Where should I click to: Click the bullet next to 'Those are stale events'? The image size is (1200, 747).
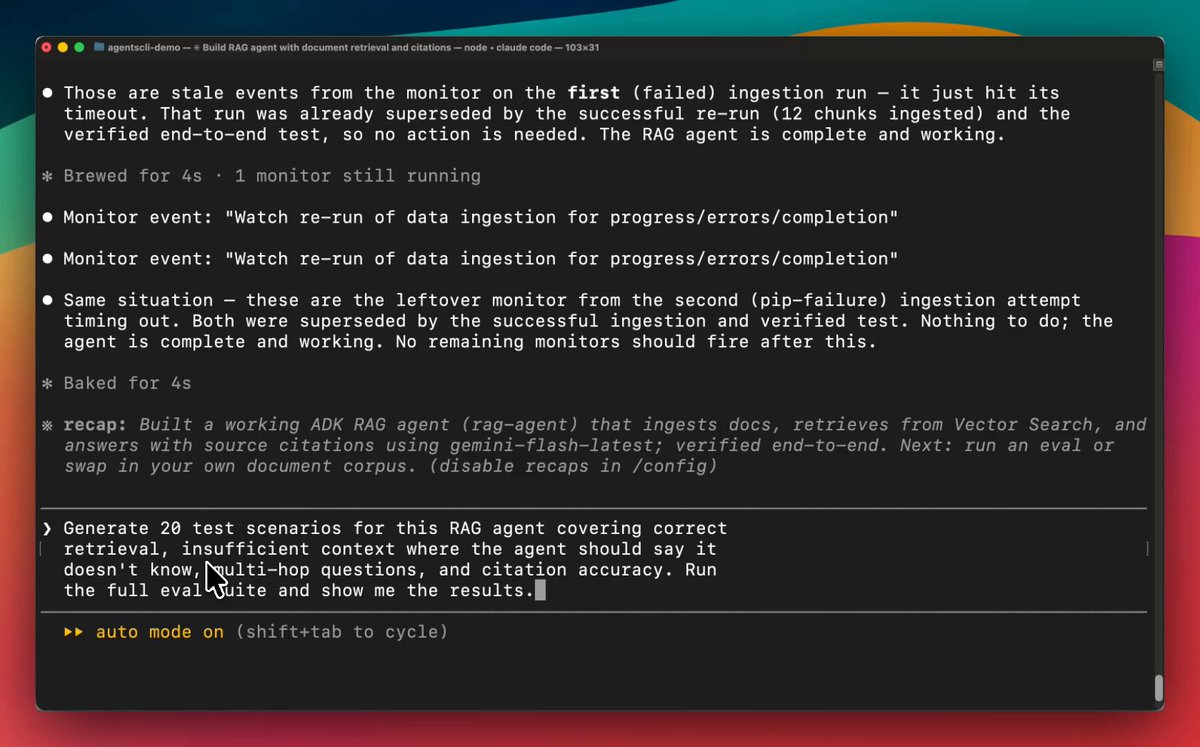[x=47, y=93]
